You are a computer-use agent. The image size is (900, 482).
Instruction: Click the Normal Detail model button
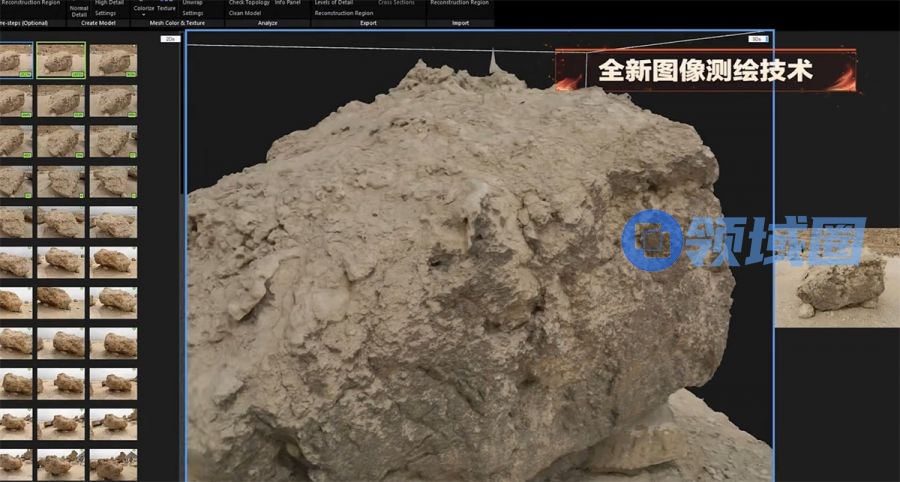78,11
